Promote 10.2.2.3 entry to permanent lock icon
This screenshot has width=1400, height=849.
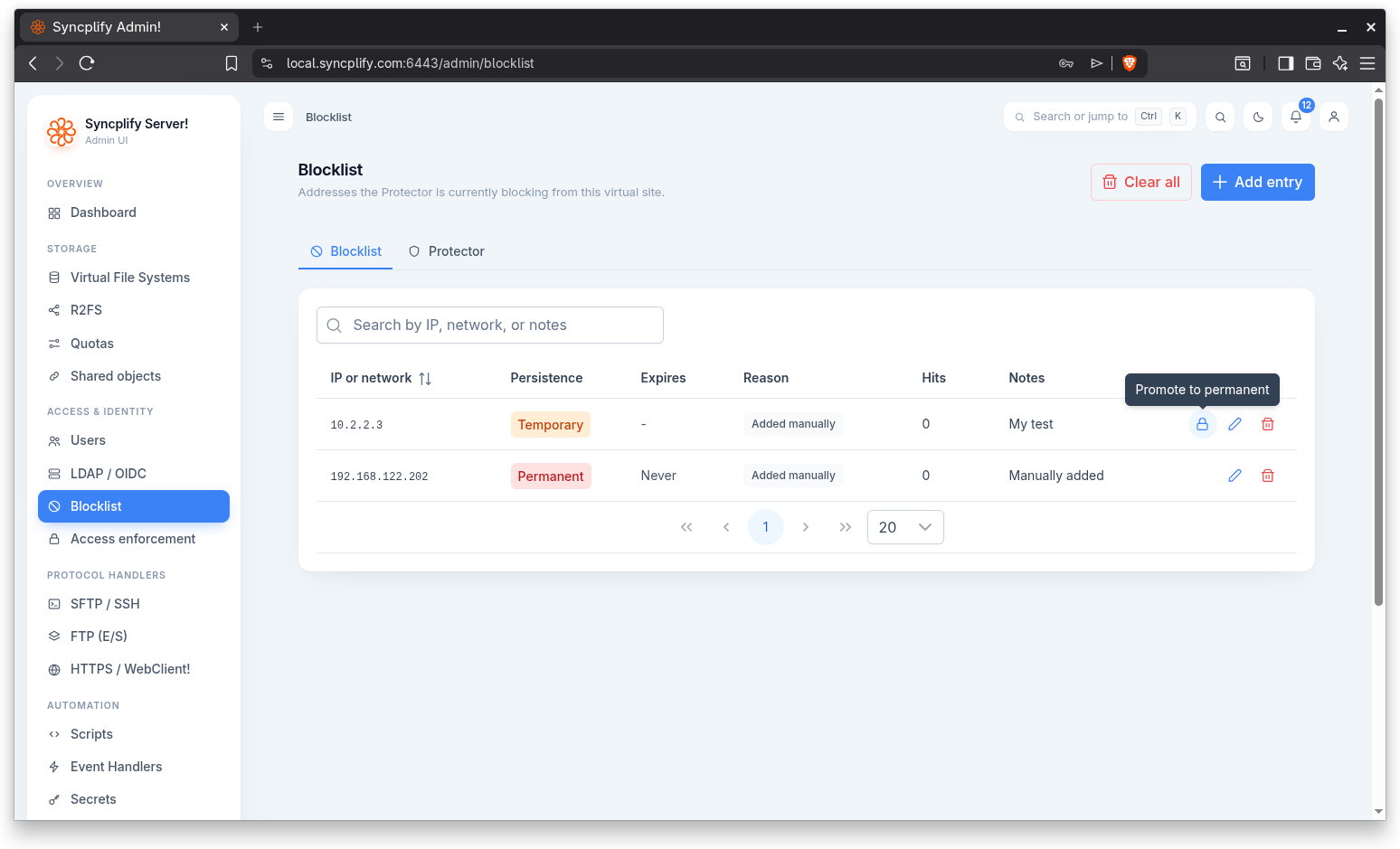[1202, 424]
